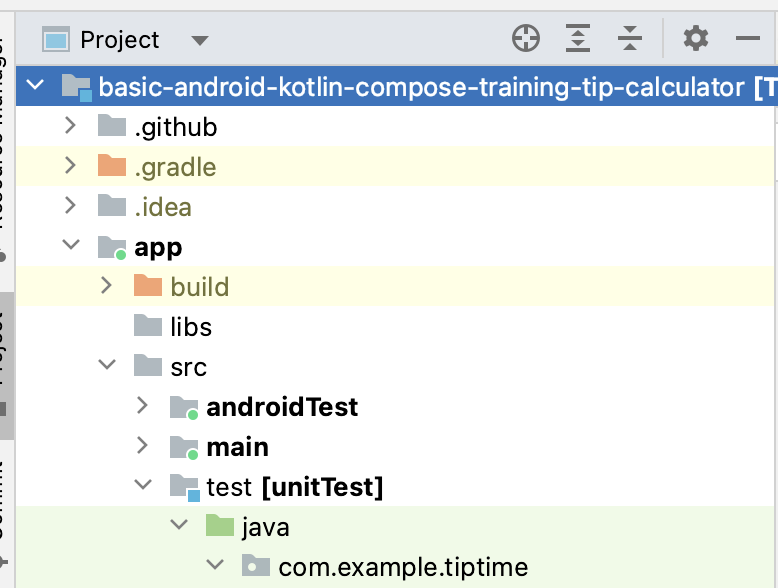Collapse the src folder
Image resolution: width=778 pixels, height=588 pixels.
[x=106, y=366]
